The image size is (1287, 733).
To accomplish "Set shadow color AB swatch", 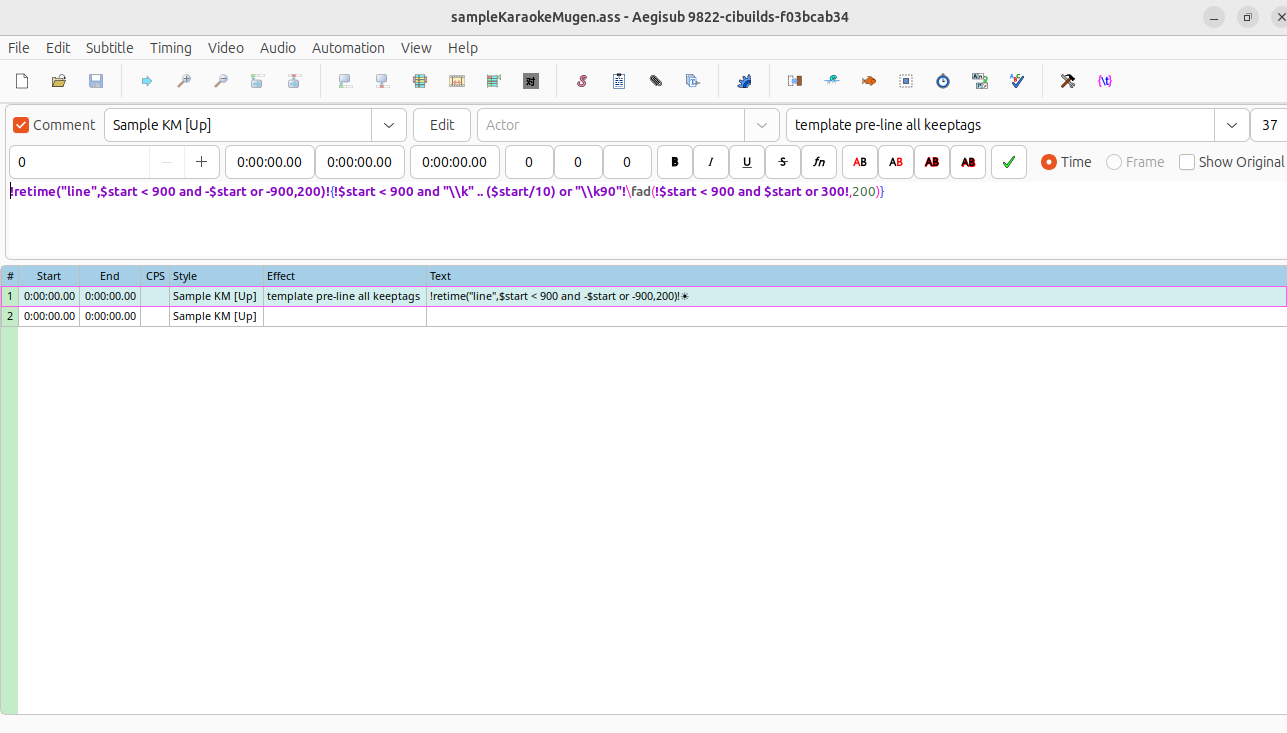I will 968,162.
